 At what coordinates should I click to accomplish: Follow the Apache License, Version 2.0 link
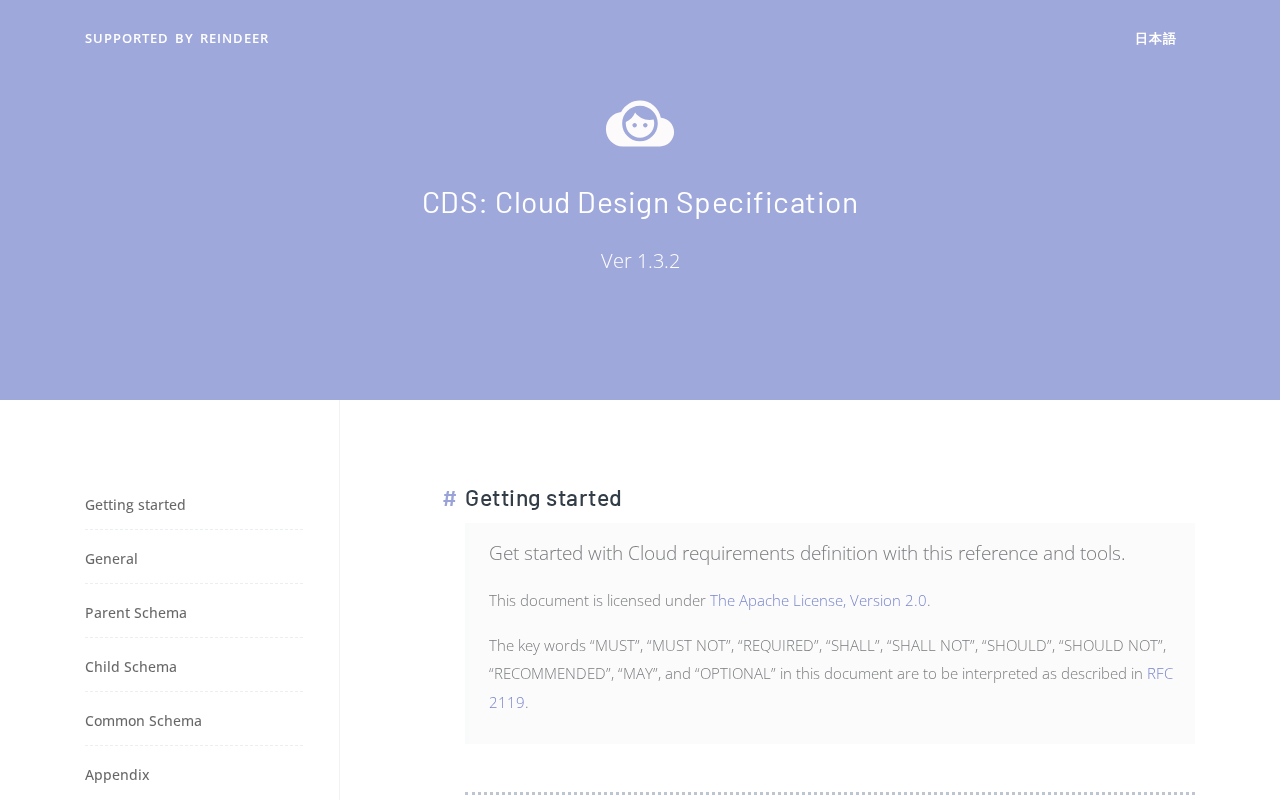point(818,600)
